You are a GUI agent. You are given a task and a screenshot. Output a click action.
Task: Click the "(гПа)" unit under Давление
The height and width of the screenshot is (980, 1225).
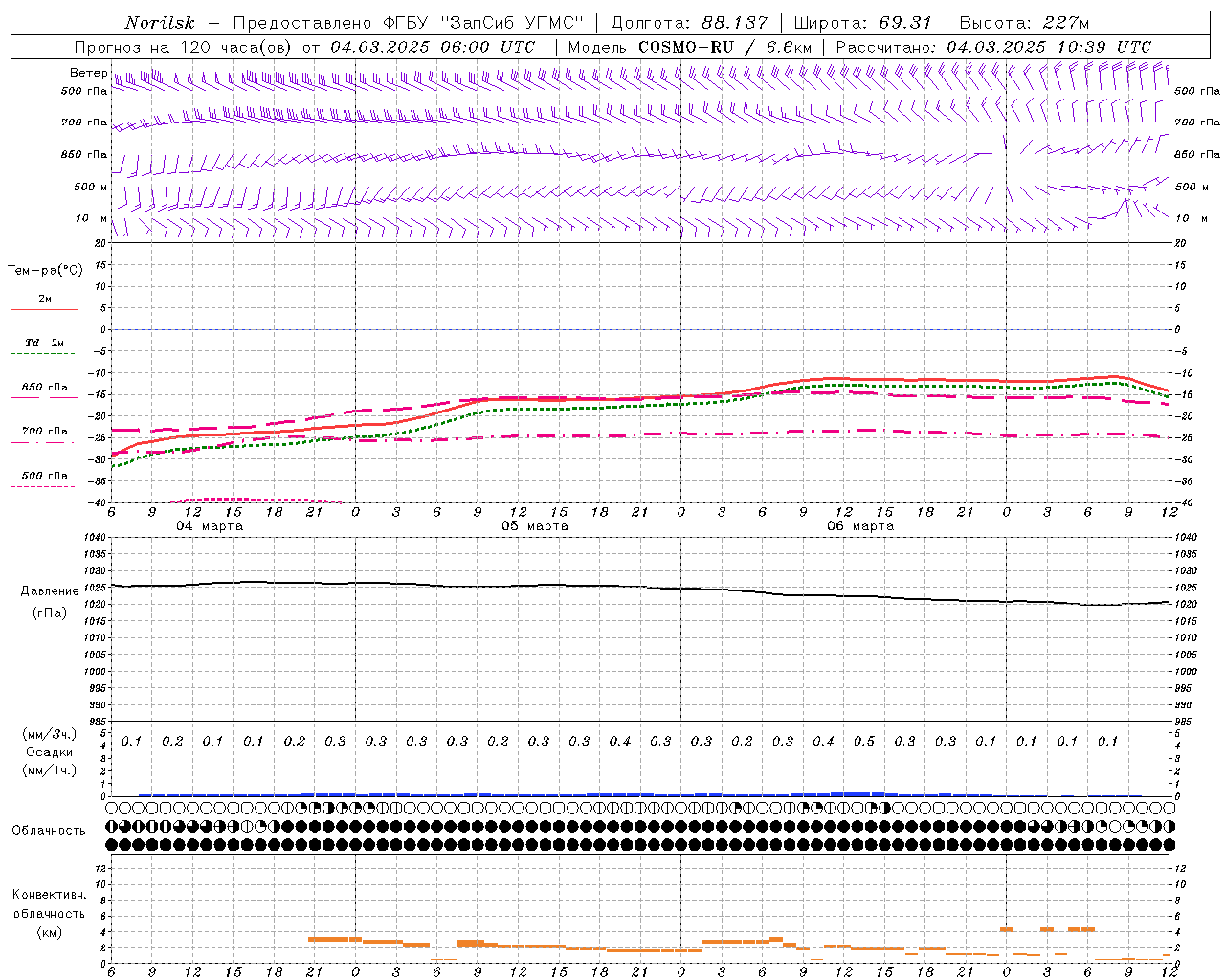click(50, 613)
